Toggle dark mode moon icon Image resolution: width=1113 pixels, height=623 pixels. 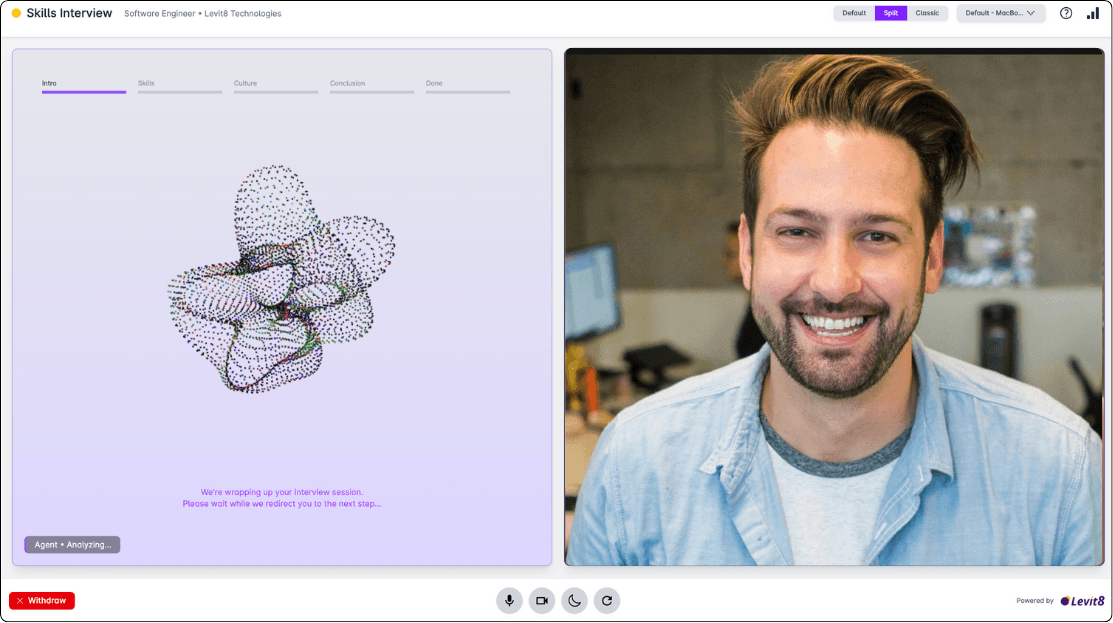point(574,600)
